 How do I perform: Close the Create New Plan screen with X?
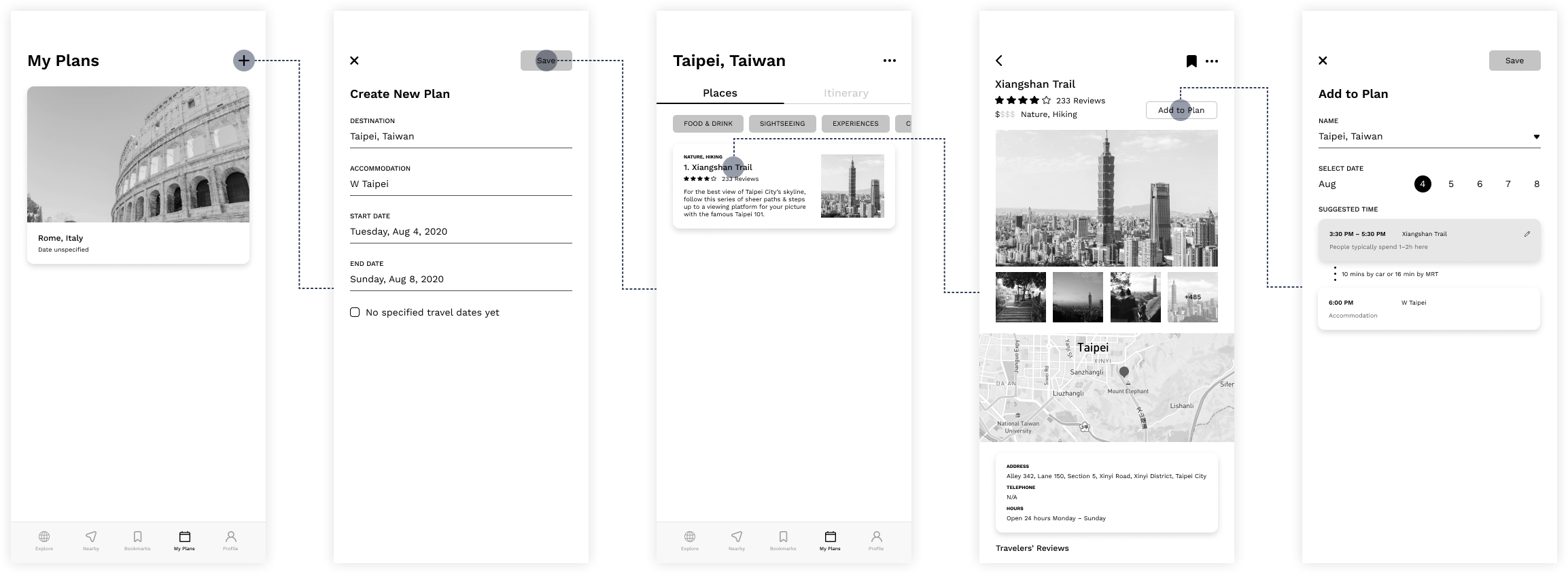coord(354,61)
